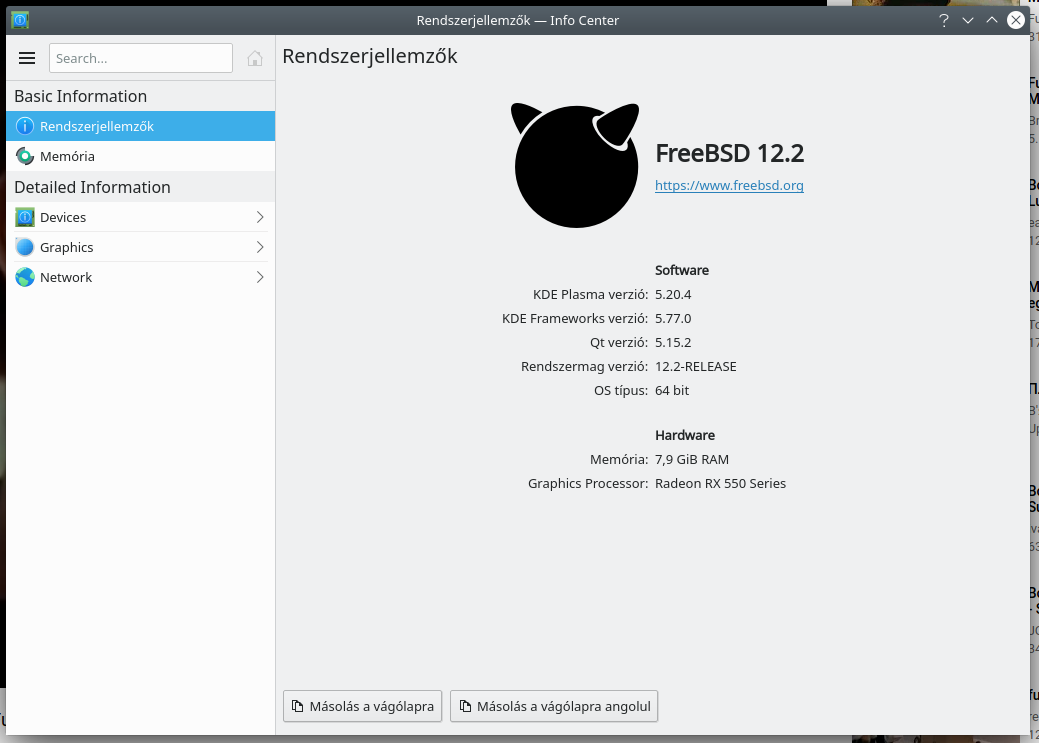Click the Rendszermag verzió label
Viewport: 1039px width, 743px height.
(x=584, y=367)
